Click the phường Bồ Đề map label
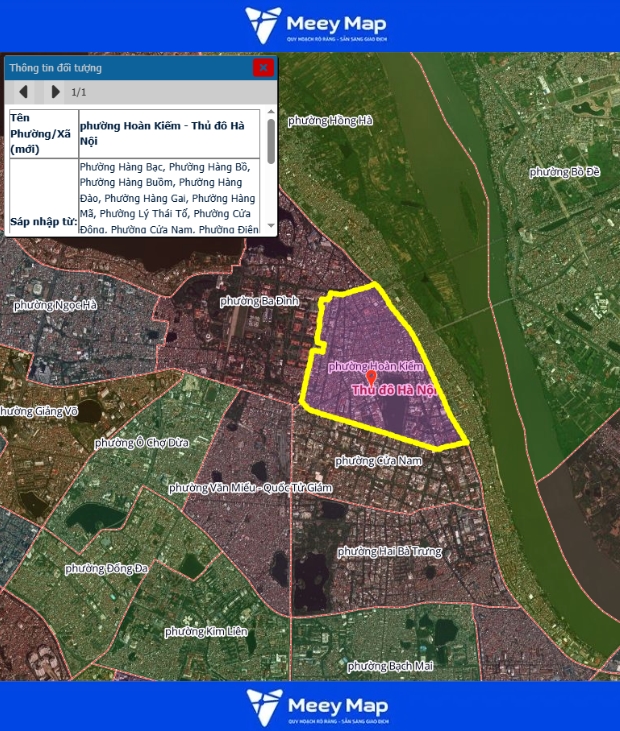Screen dimensions: 620x731 coord(564,172)
